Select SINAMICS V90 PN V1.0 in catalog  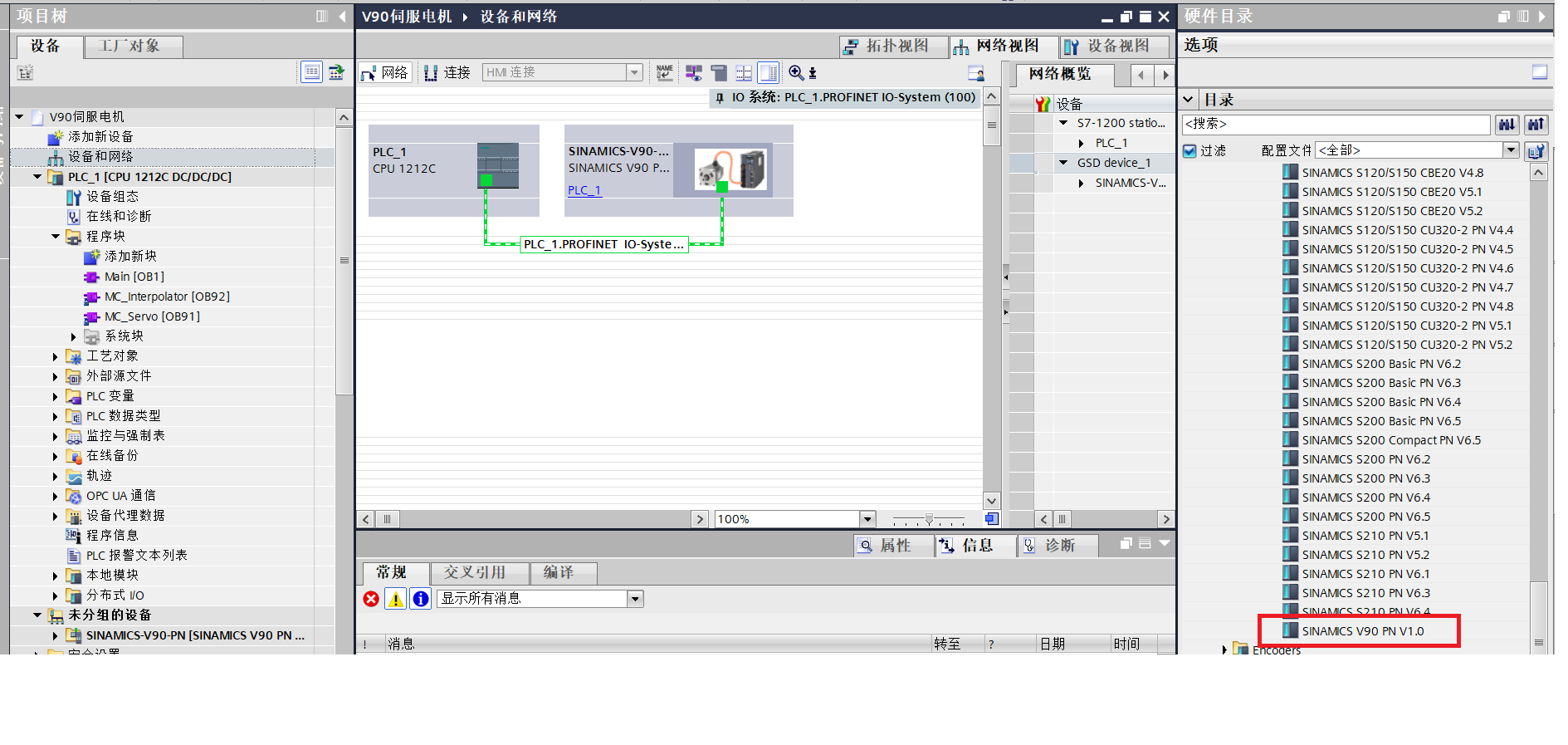click(1362, 631)
